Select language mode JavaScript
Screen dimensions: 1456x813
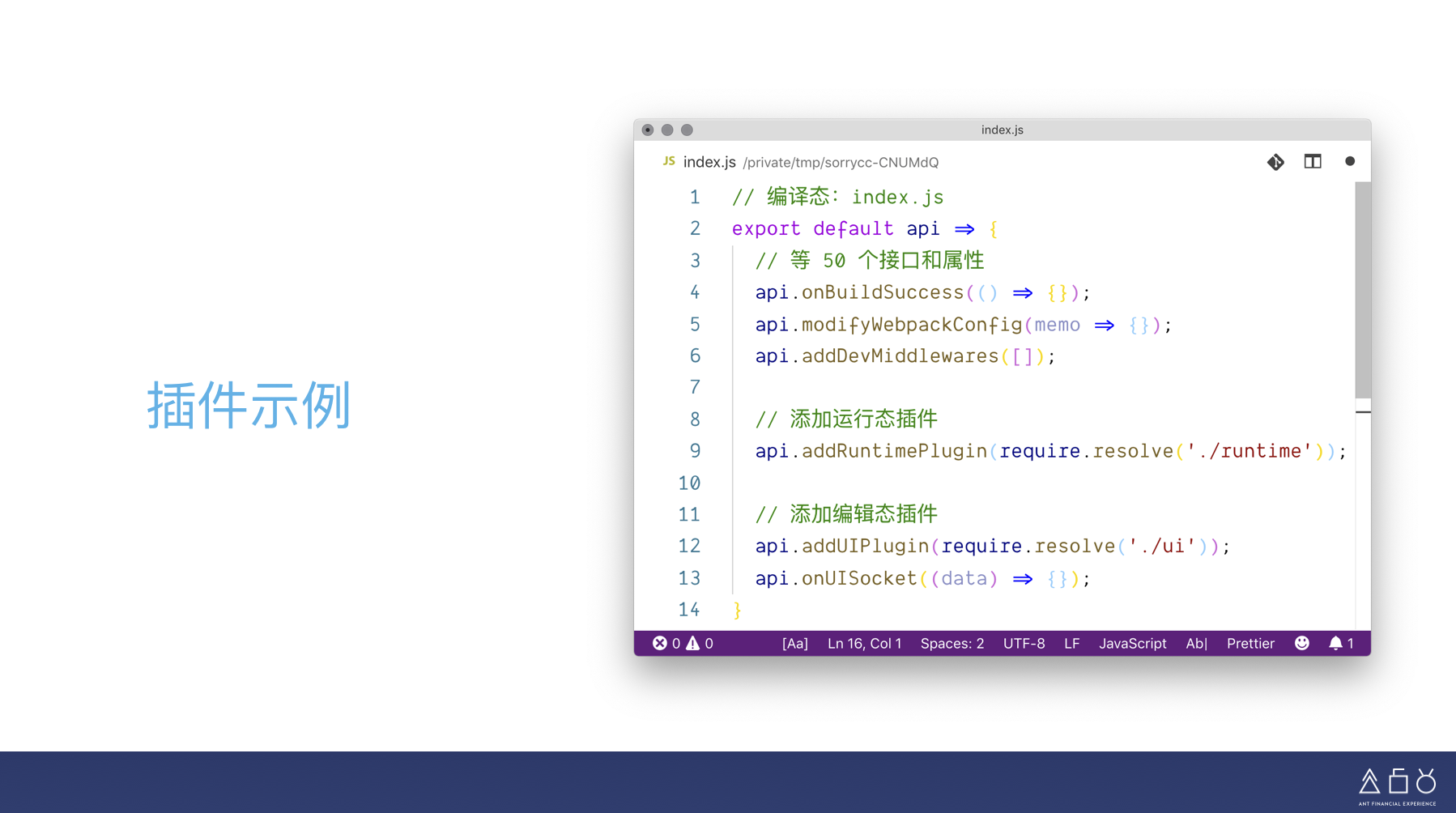click(1132, 643)
